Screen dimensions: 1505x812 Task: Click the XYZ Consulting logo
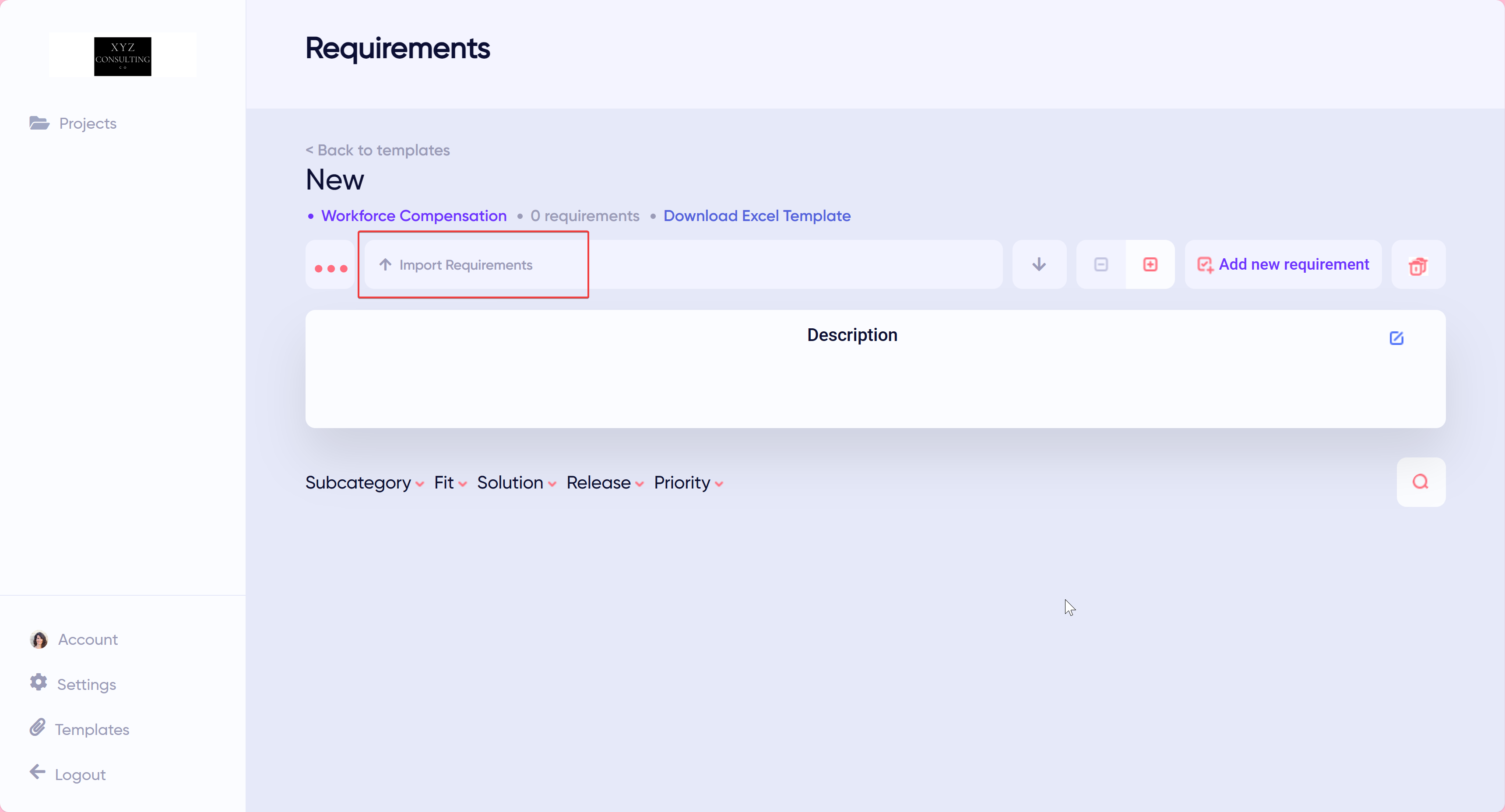[x=122, y=56]
